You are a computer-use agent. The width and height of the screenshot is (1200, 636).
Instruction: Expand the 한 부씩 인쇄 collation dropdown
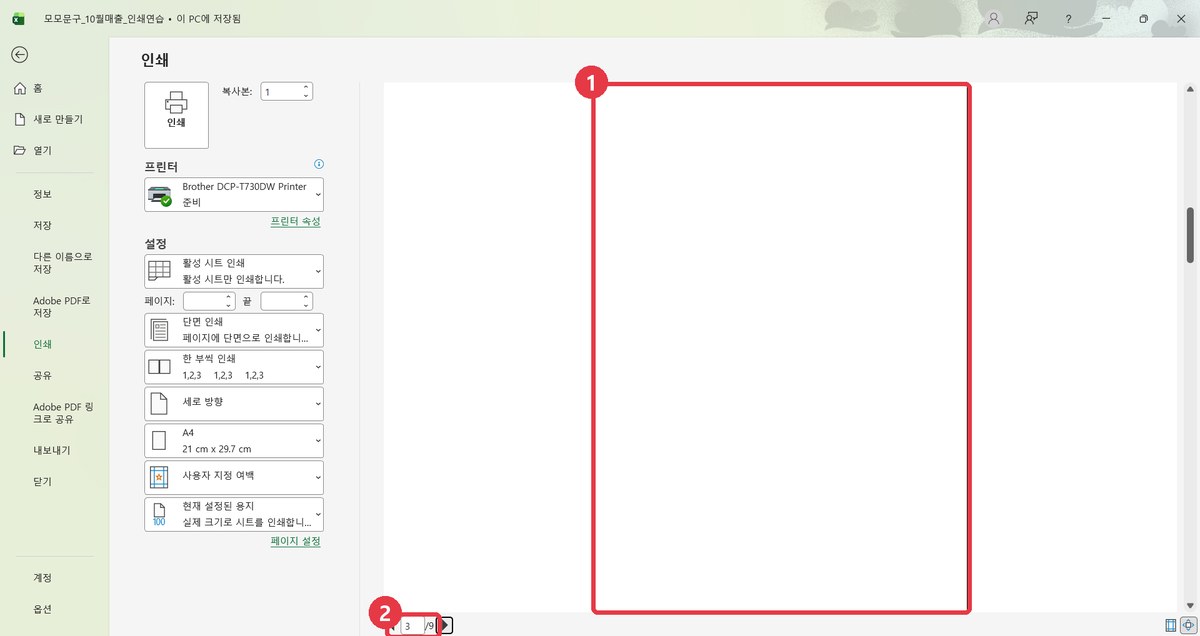(x=234, y=367)
